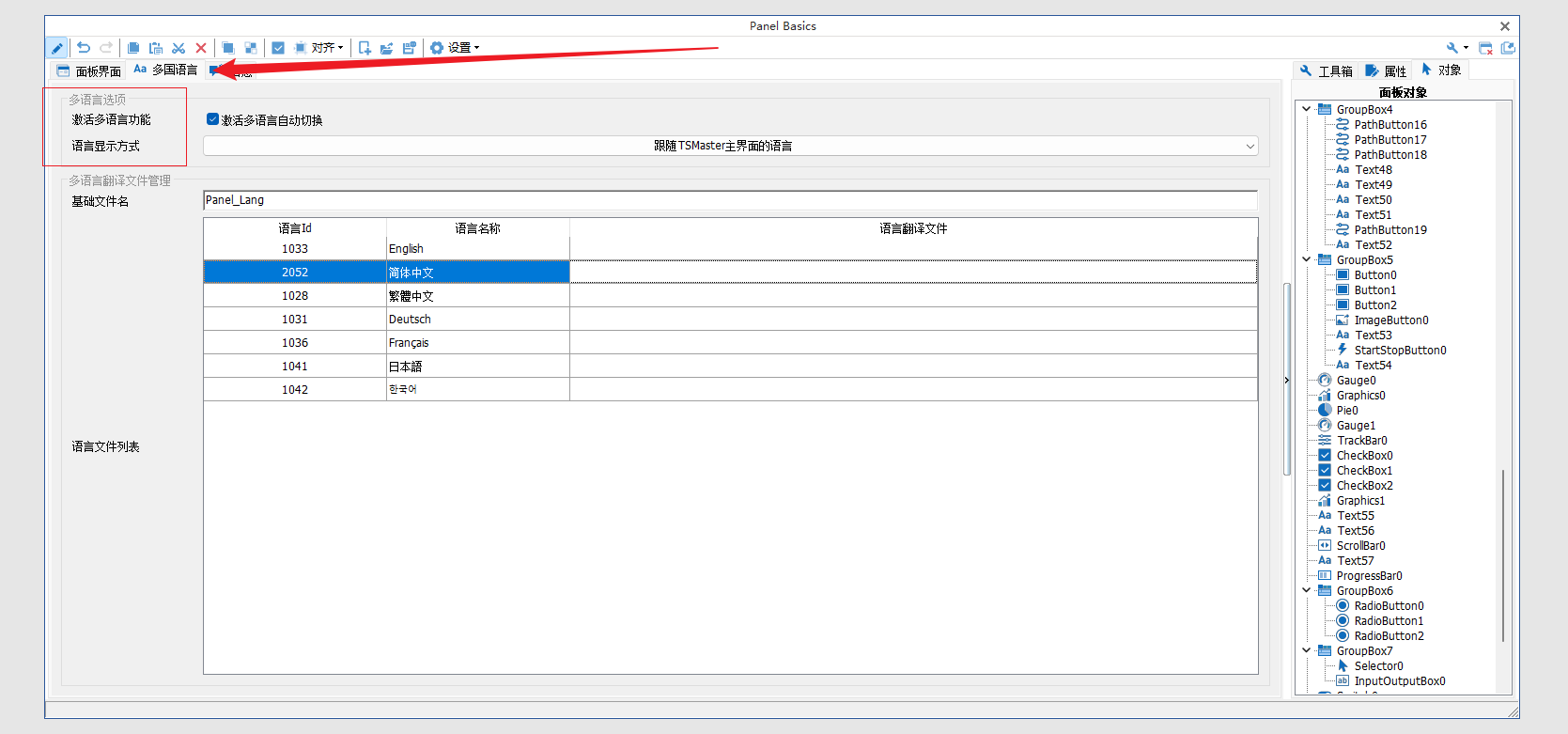This screenshot has width=1568, height=734.
Task: Click the object tree vertical scrollbar
Action: (x=1503, y=554)
